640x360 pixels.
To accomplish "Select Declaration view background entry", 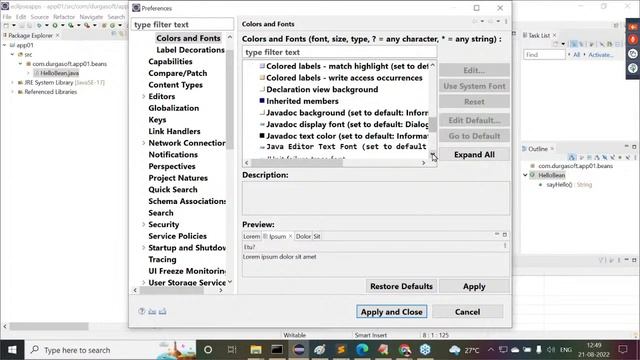I will [x=322, y=89].
